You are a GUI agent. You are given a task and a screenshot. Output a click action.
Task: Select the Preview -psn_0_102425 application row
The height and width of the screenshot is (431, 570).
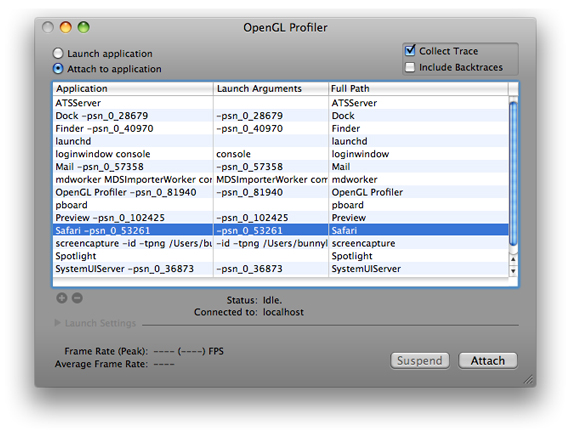tap(133, 218)
